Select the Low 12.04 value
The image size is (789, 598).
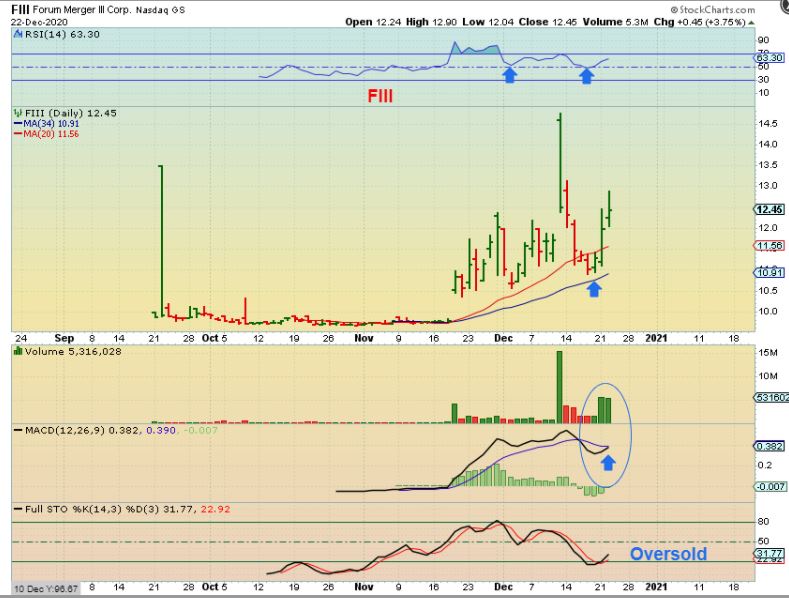tap(486, 22)
